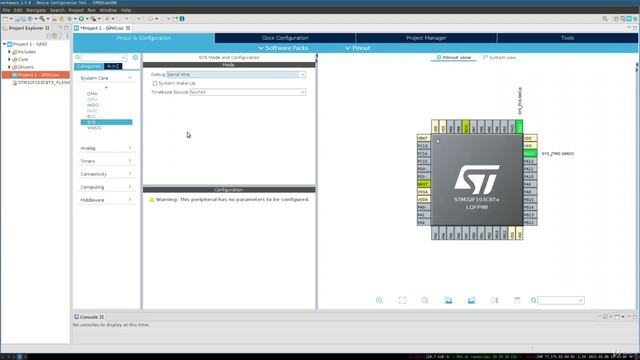
Task: Click the pin search magnifier icon
Action: click(533, 300)
